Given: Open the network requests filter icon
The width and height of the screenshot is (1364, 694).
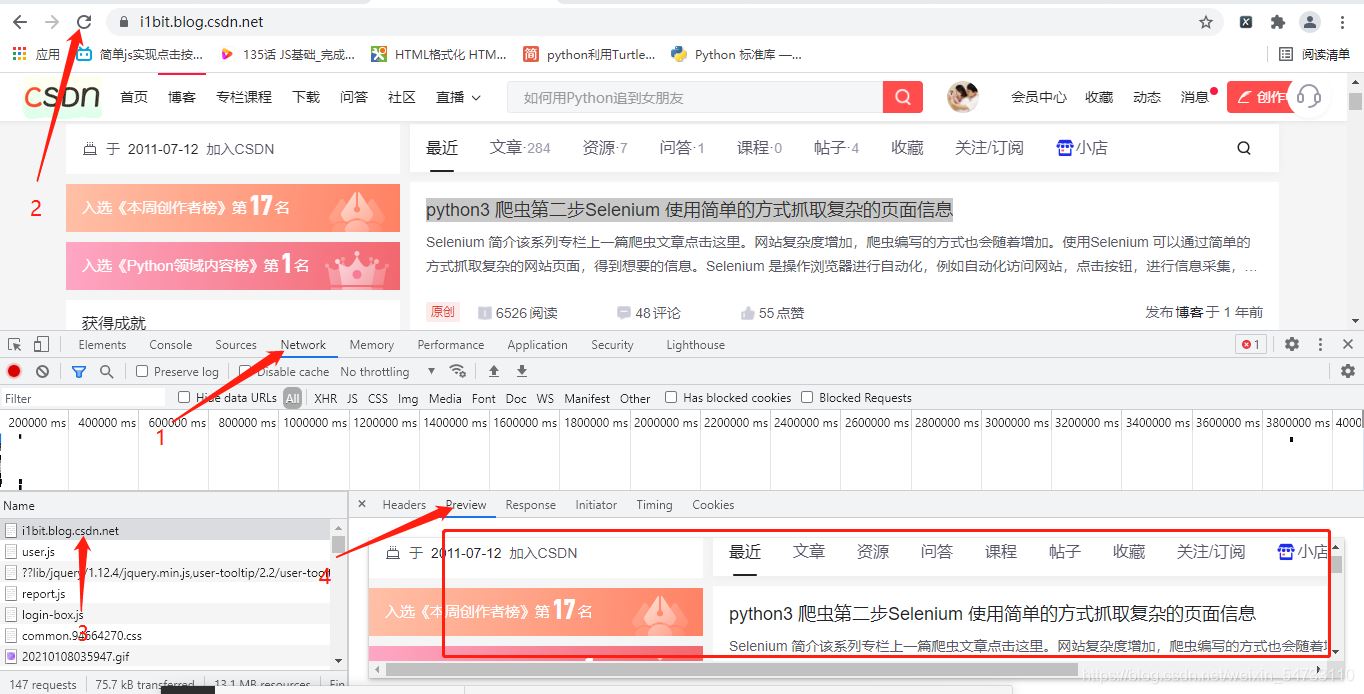Looking at the screenshot, I should [79, 371].
